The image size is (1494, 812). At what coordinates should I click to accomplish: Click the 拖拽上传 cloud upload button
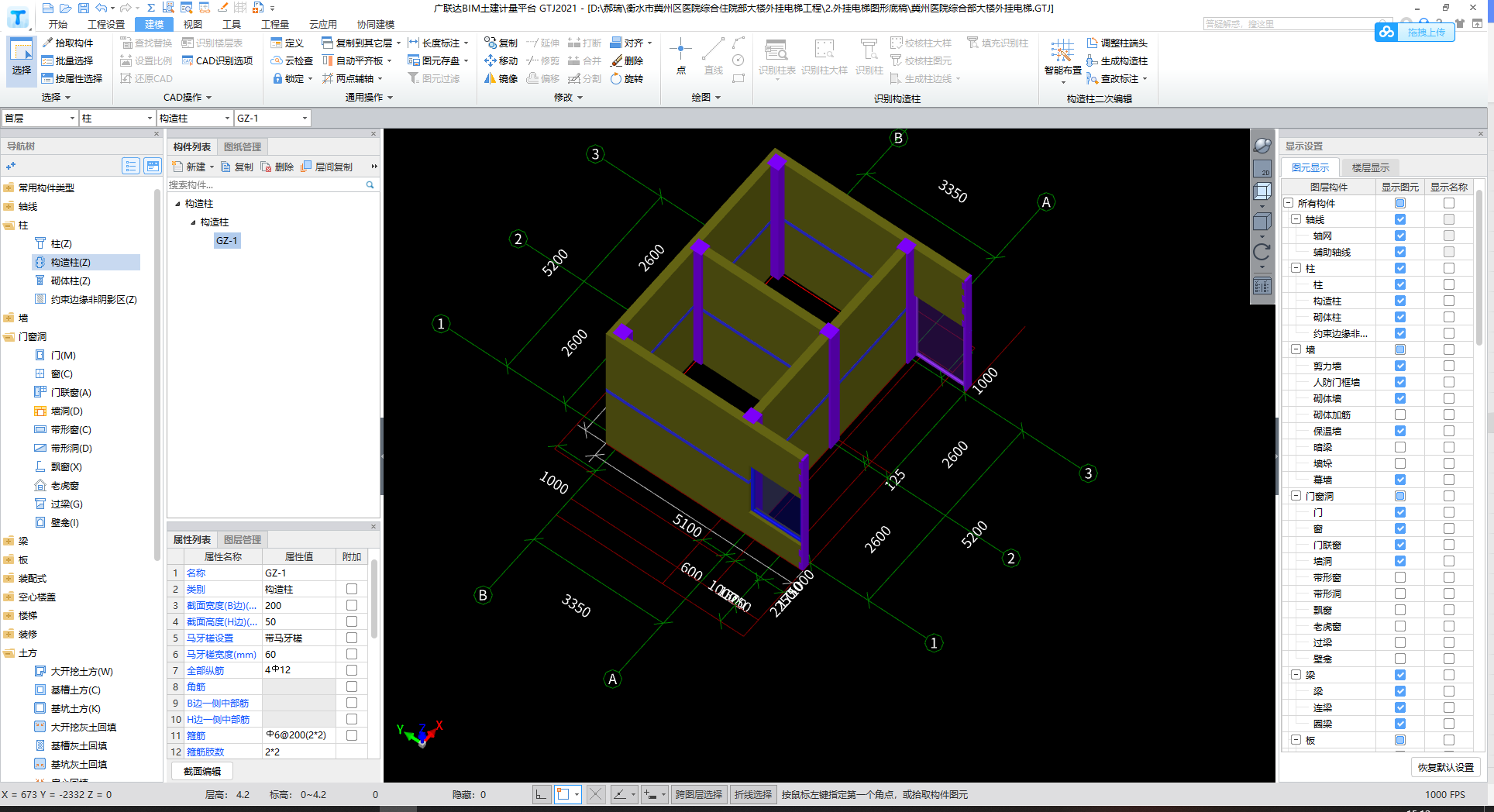(1414, 32)
